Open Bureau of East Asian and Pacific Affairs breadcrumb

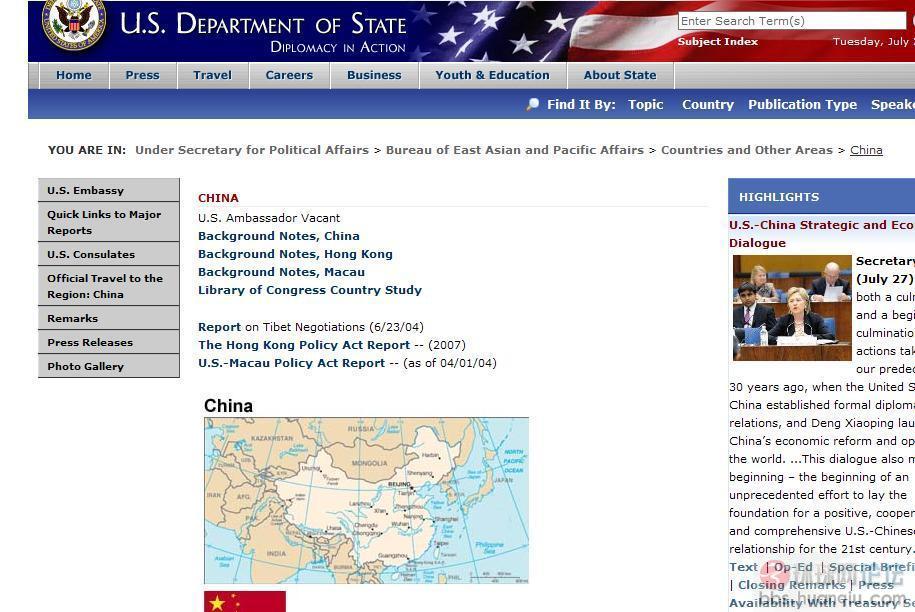click(x=515, y=150)
